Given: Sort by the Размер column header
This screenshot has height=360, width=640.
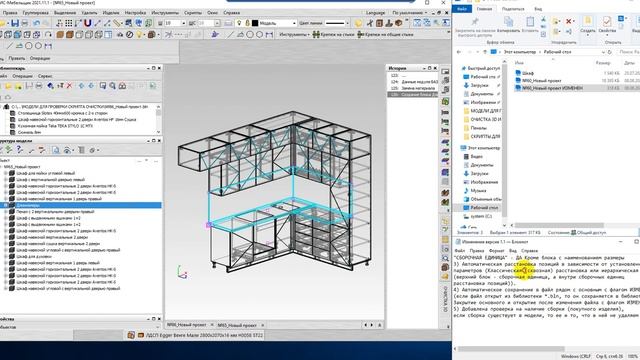Looking at the screenshot, I should point(603,63).
